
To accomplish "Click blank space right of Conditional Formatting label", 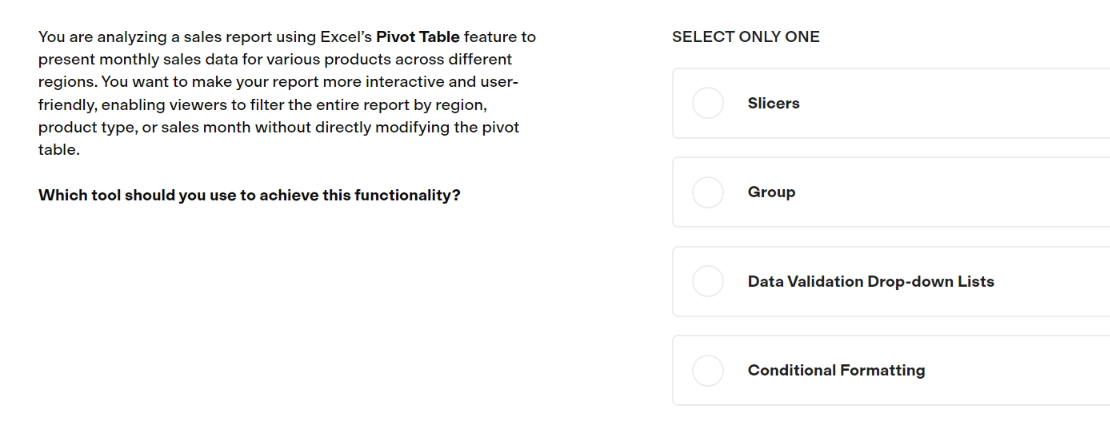I will pyautogui.click(x=1019, y=370).
